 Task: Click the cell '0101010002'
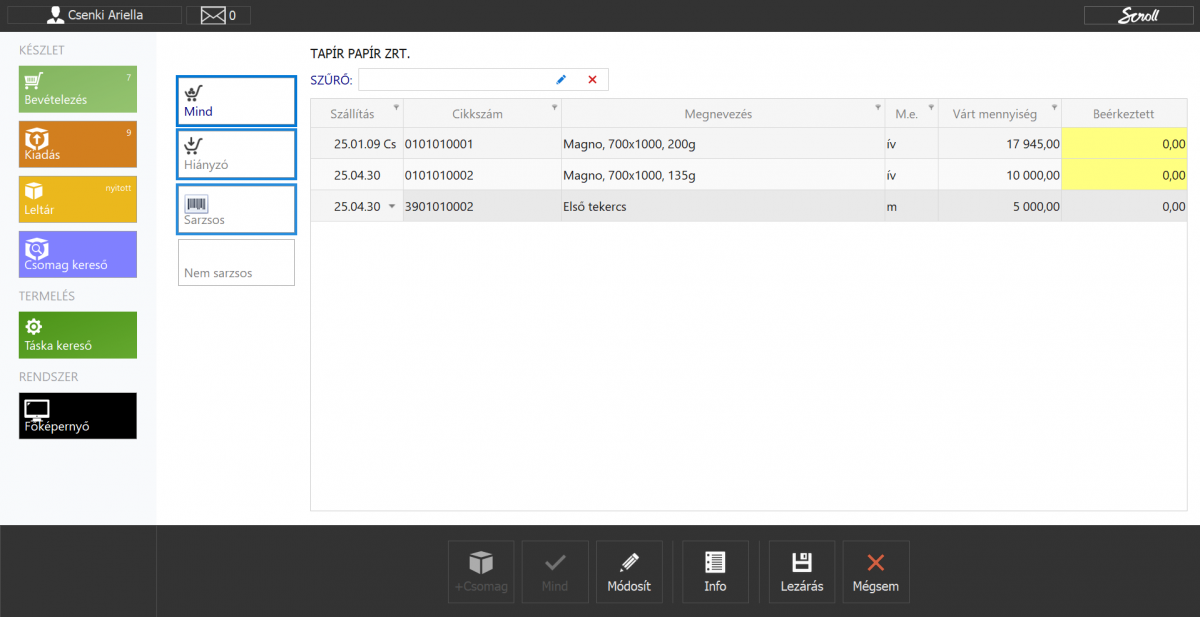[482, 175]
